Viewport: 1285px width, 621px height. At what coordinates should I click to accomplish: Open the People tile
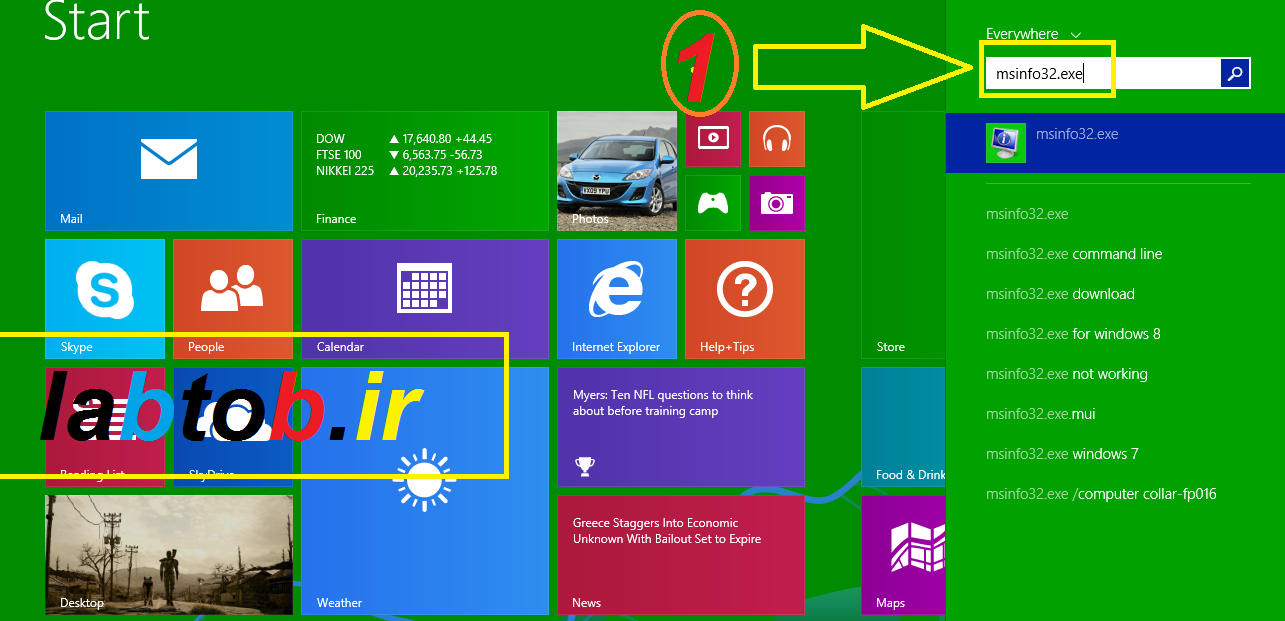click(233, 299)
